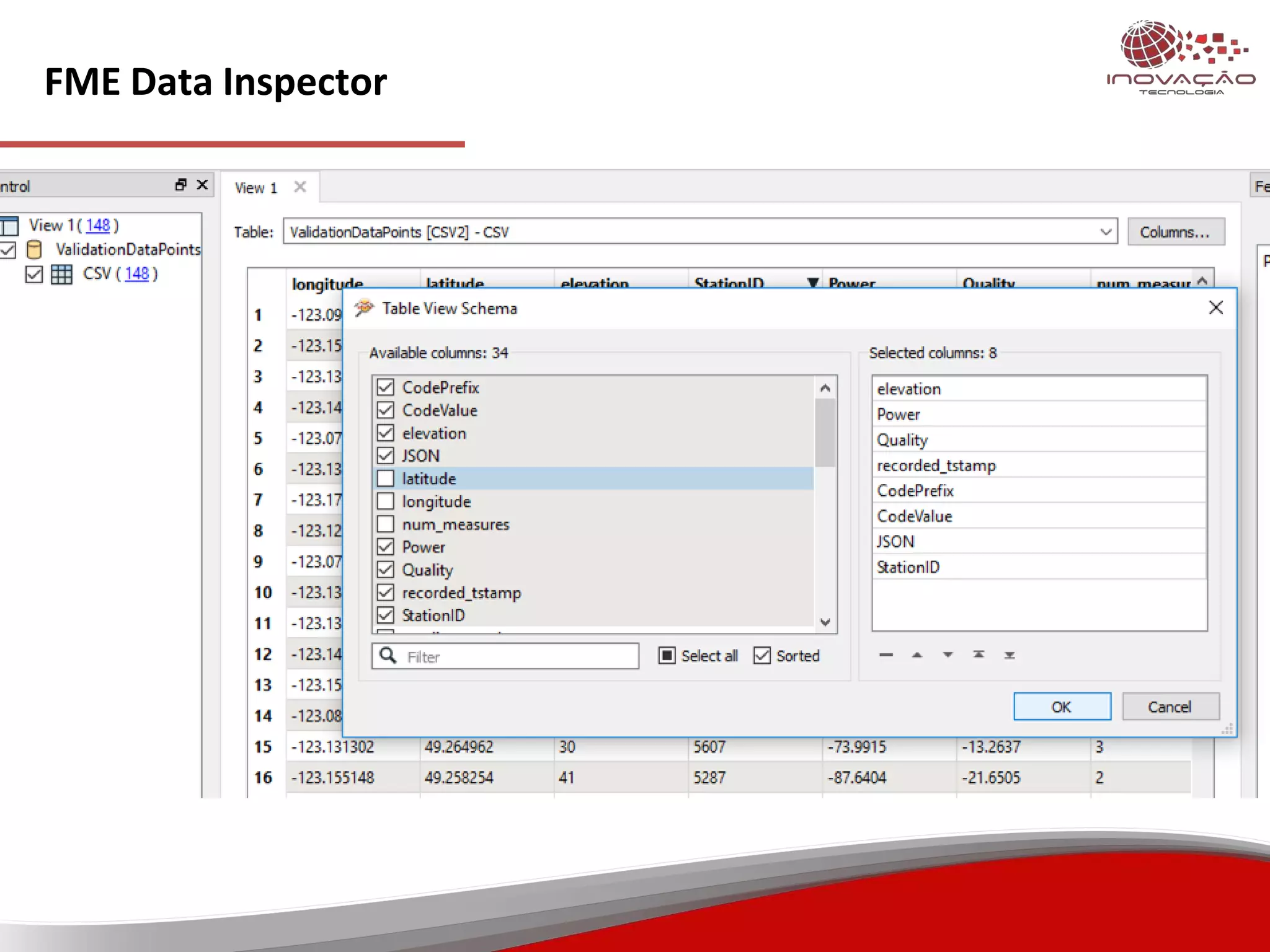The height and width of the screenshot is (952, 1270).
Task: Move selected column to bottom icon
Action: click(x=1010, y=654)
